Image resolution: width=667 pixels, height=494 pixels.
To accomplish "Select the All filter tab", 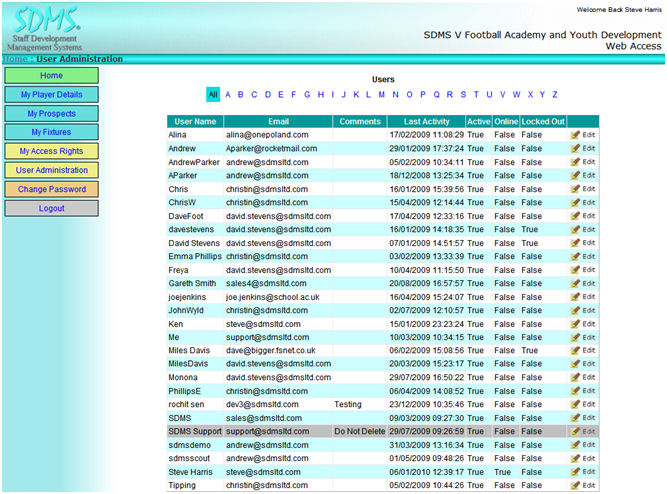I will (213, 94).
